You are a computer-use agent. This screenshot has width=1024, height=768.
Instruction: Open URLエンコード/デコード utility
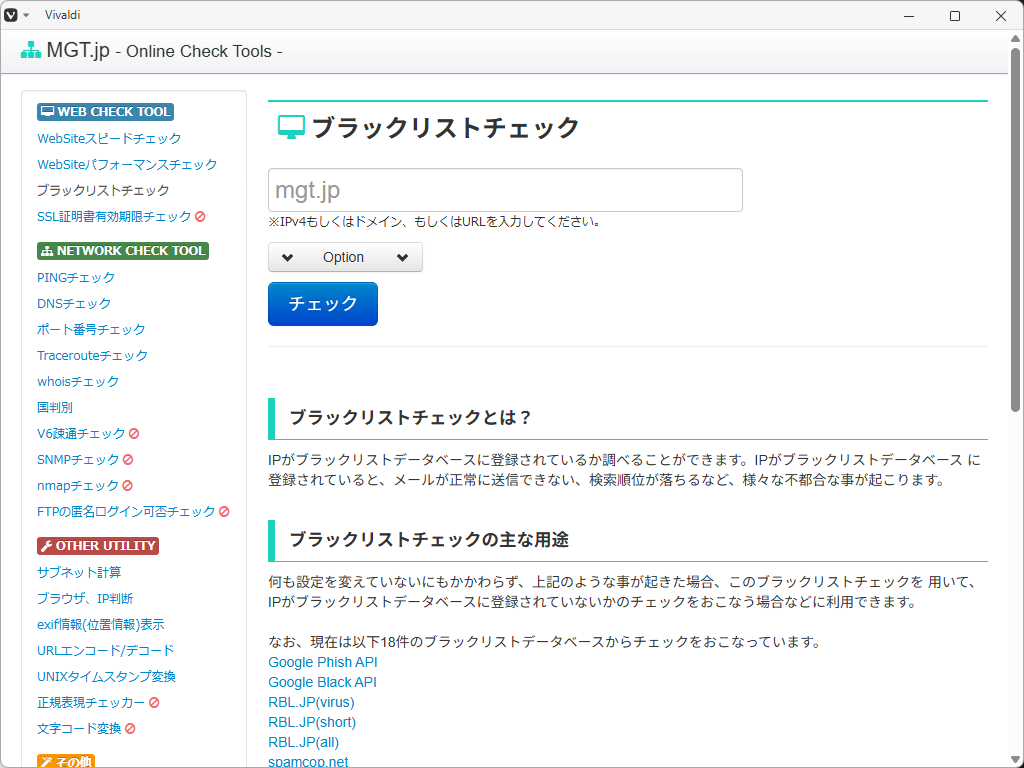[x=106, y=650]
